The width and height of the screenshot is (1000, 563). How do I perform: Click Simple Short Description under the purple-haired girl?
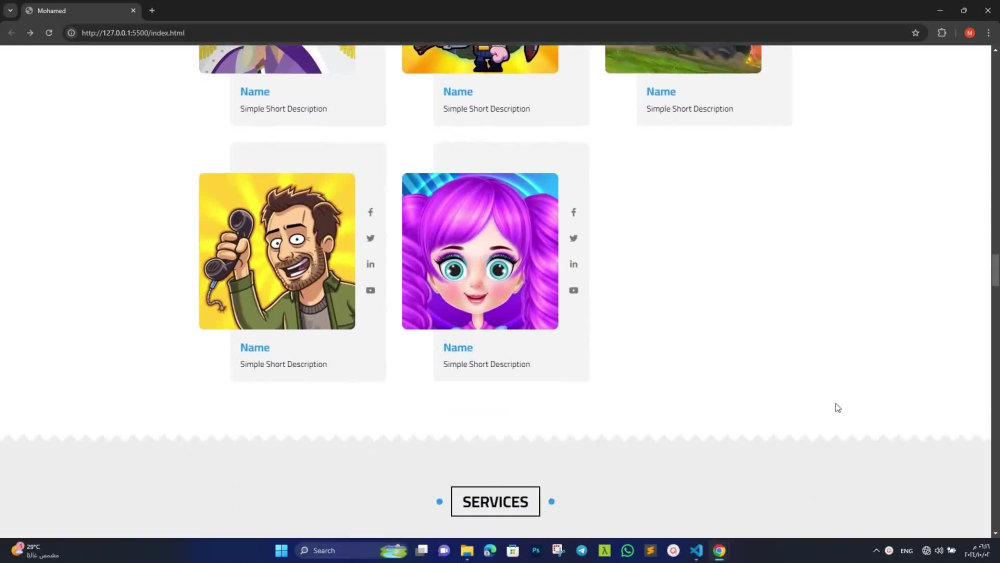pos(487,364)
